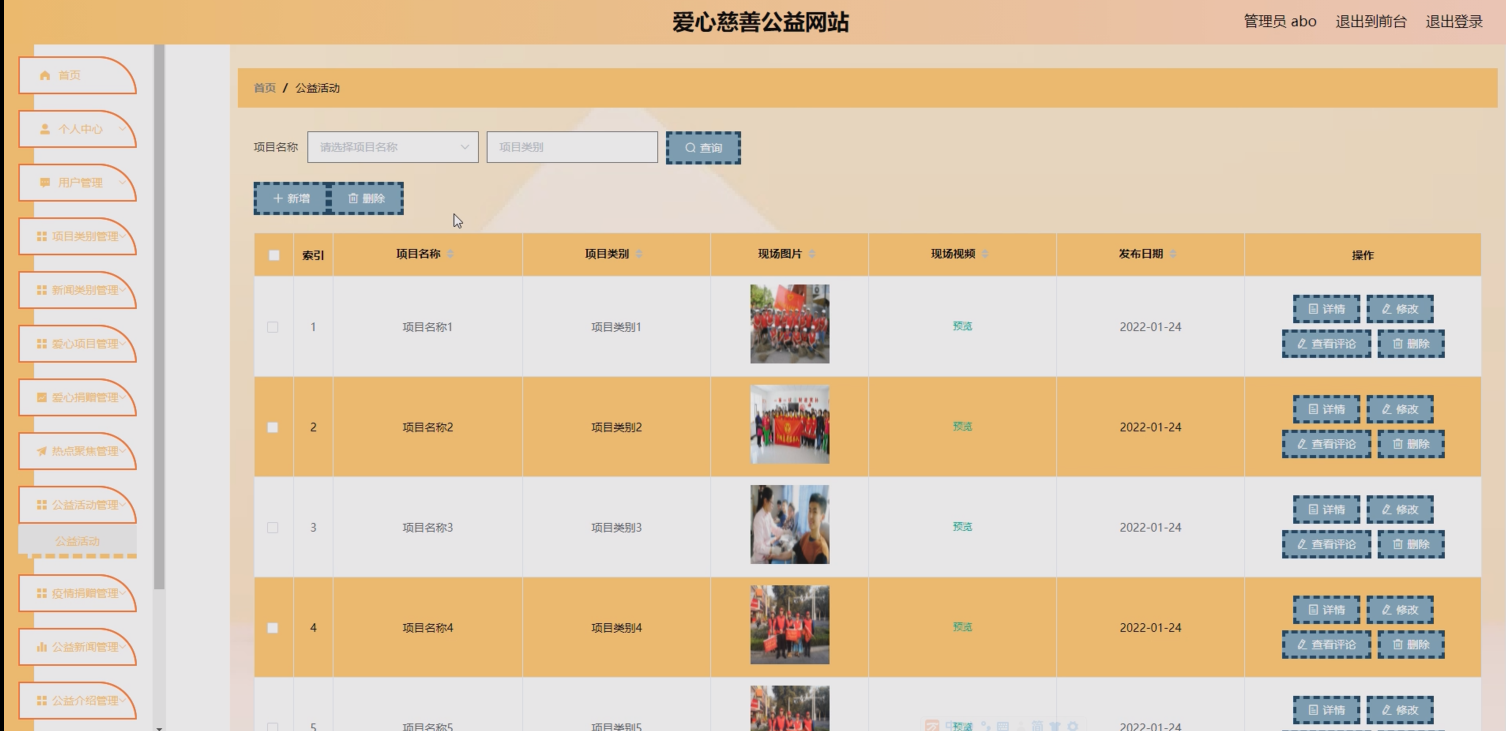
Task: Tick the select-all checkbox in table header
Action: point(274,255)
